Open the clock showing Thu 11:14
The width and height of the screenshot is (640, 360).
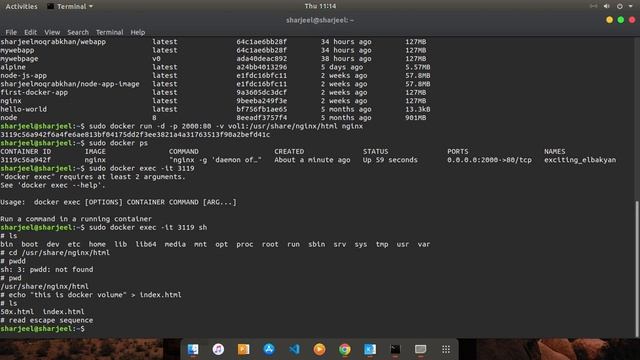click(320, 6)
